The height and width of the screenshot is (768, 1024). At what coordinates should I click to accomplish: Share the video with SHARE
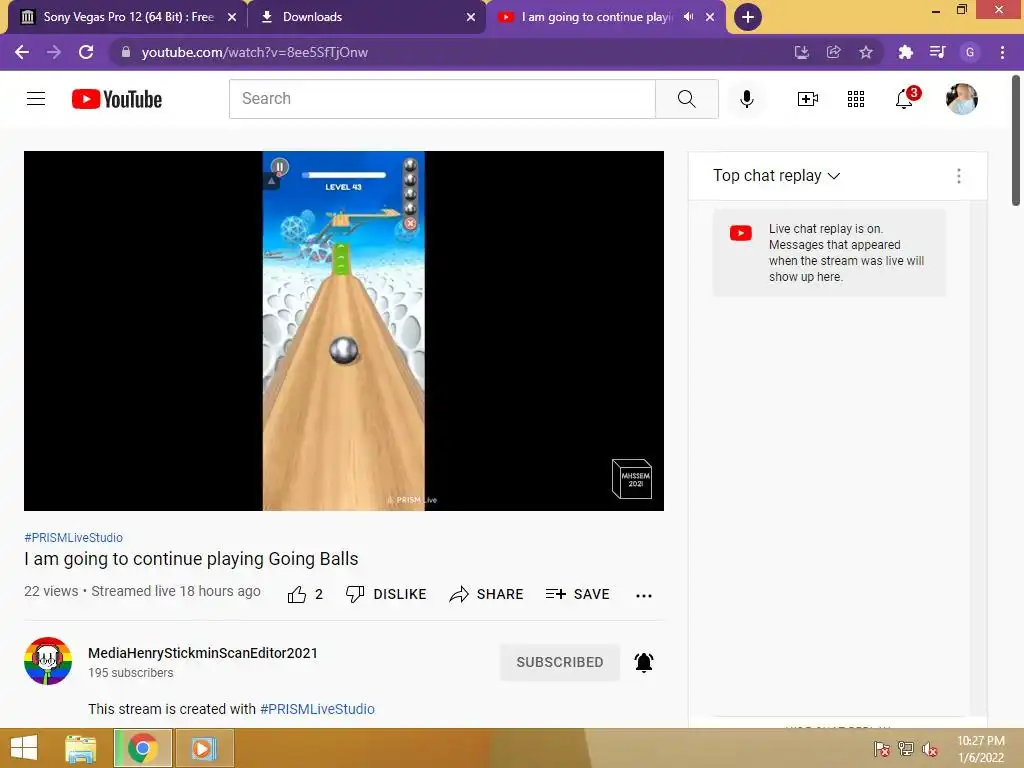point(487,594)
